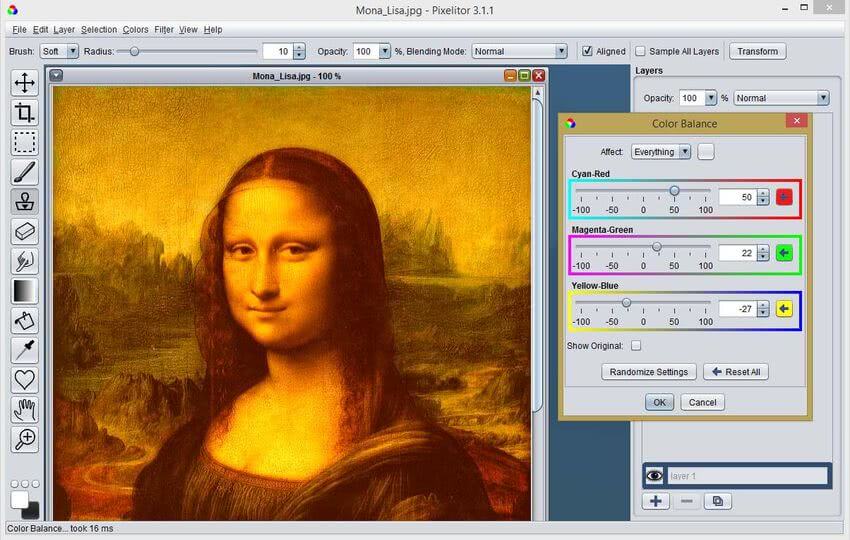
Task: Cancel the Color Balance dialog
Action: 703,402
